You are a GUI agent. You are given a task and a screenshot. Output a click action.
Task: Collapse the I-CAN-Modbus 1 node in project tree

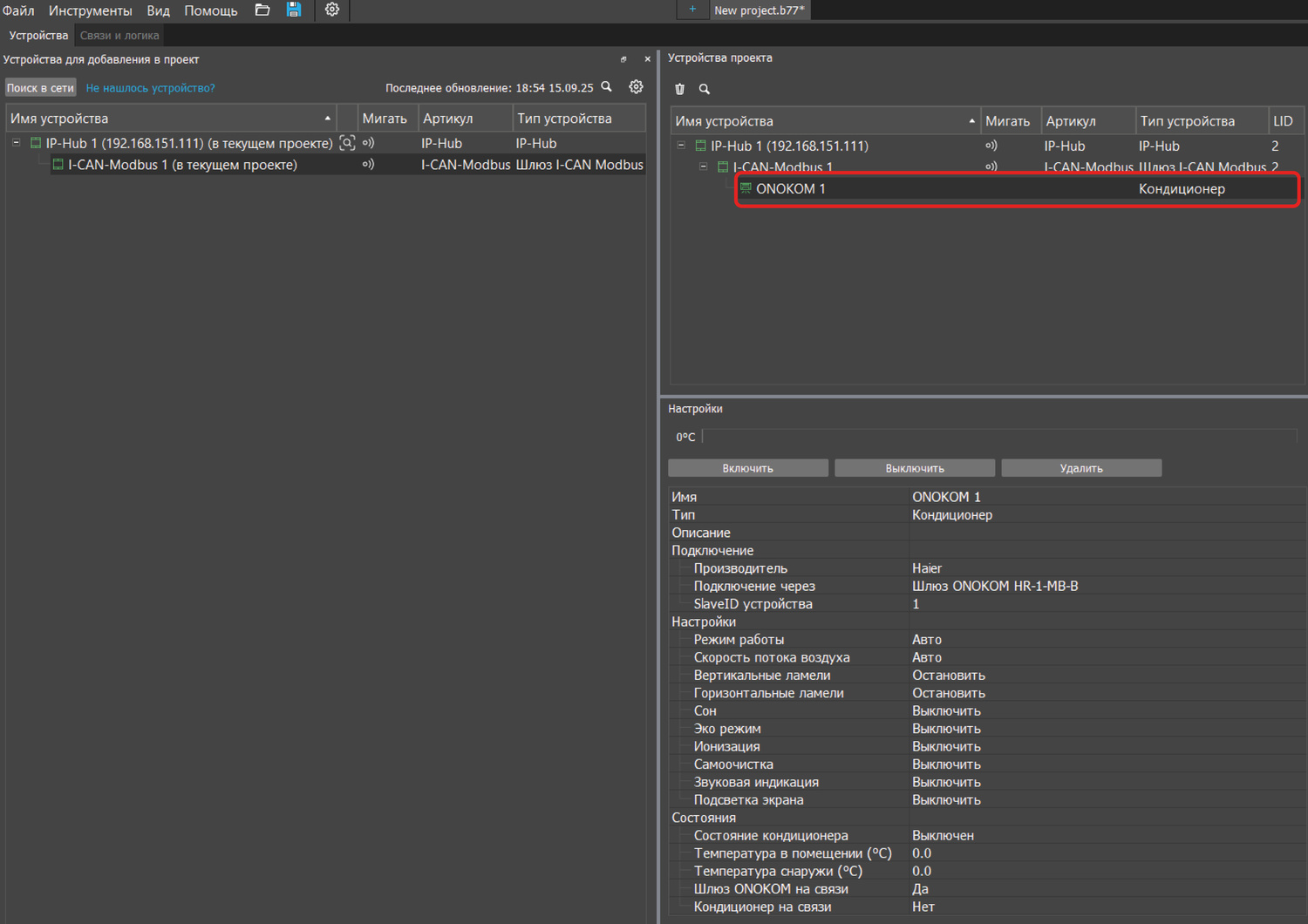tap(704, 166)
